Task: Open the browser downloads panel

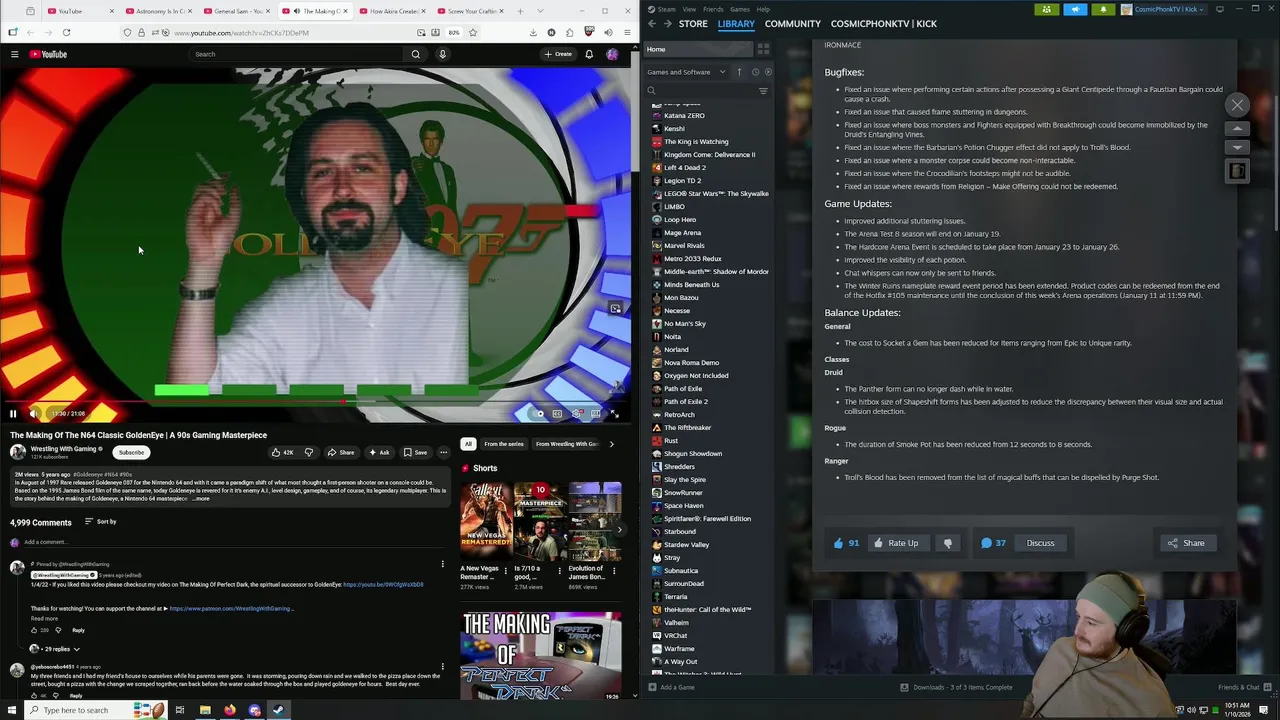Action: (532, 32)
